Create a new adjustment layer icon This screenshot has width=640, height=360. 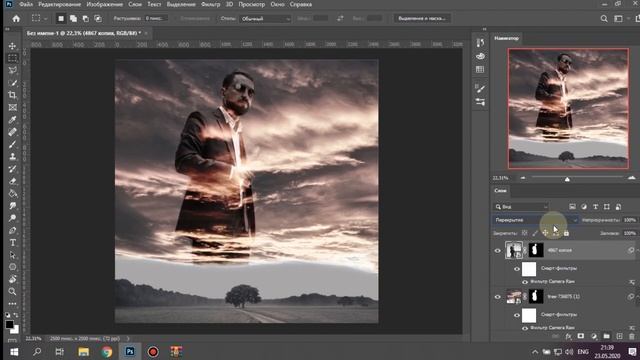(x=594, y=336)
